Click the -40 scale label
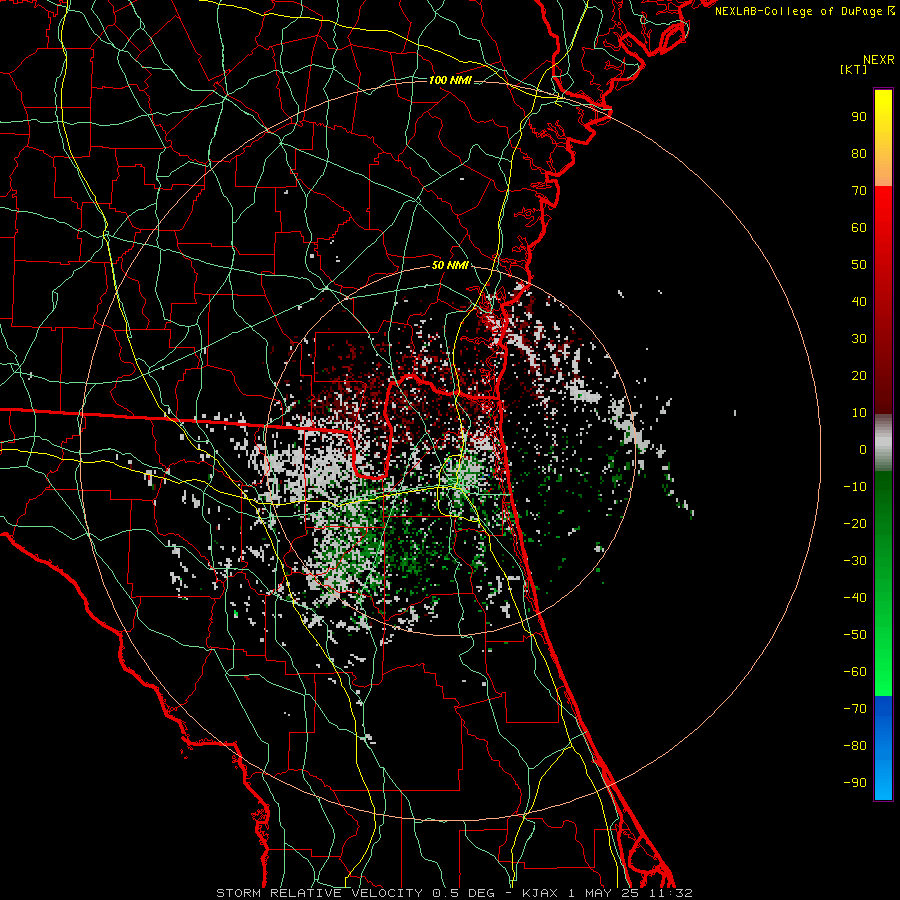Viewport: 900px width, 900px height. pos(855,598)
